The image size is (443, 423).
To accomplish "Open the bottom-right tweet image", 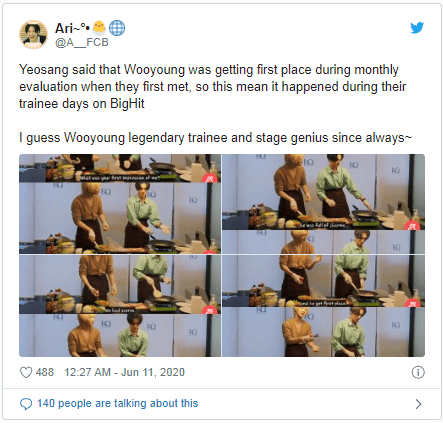I will point(323,306).
